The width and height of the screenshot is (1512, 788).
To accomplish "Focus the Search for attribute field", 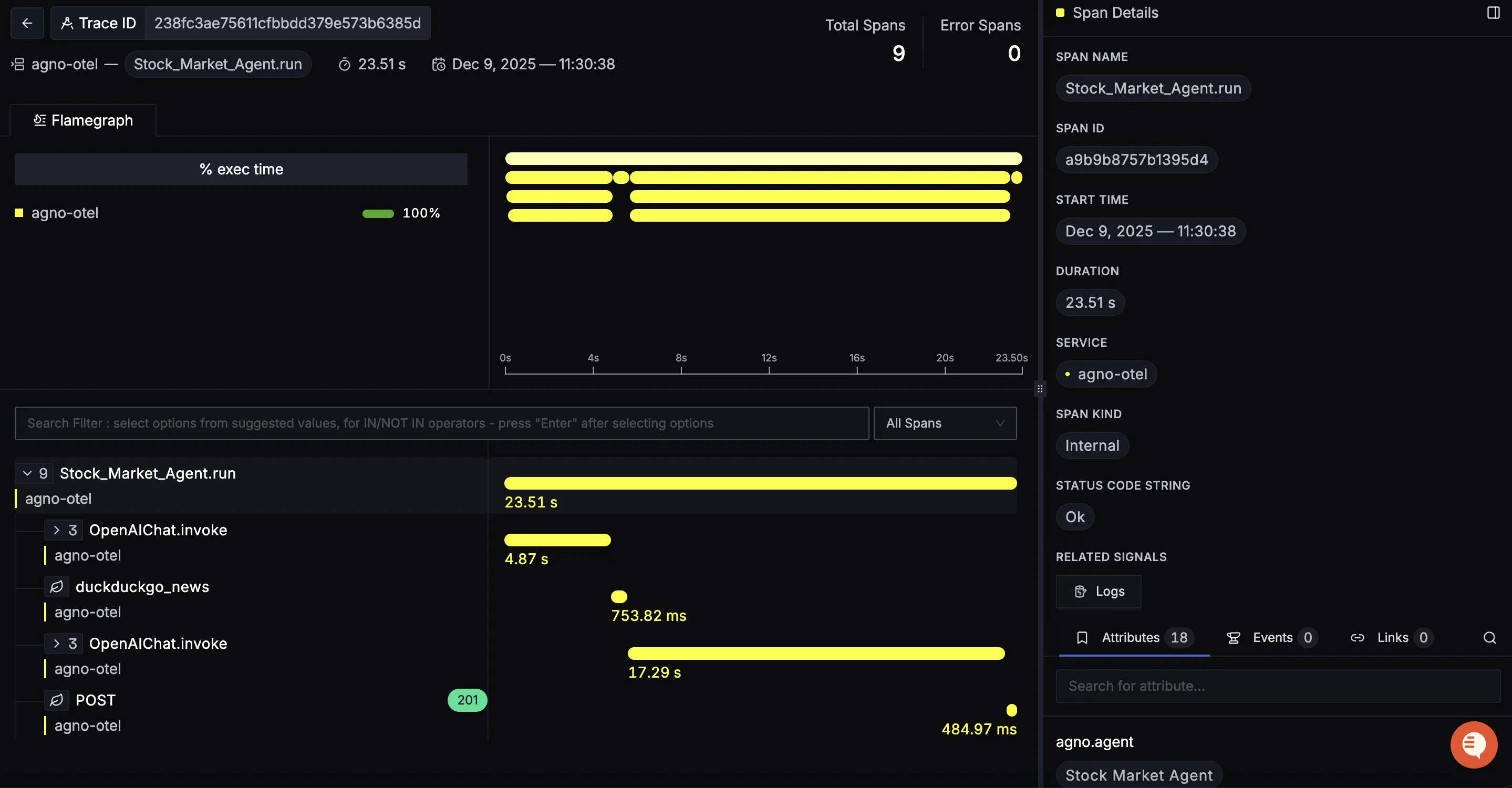I will click(1277, 686).
